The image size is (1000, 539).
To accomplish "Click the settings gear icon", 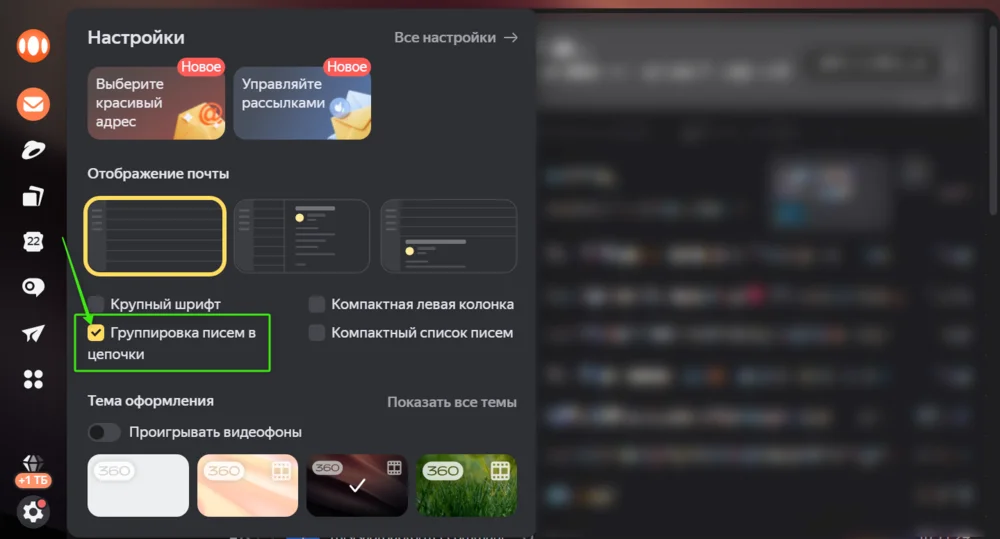I will pos(33,512).
